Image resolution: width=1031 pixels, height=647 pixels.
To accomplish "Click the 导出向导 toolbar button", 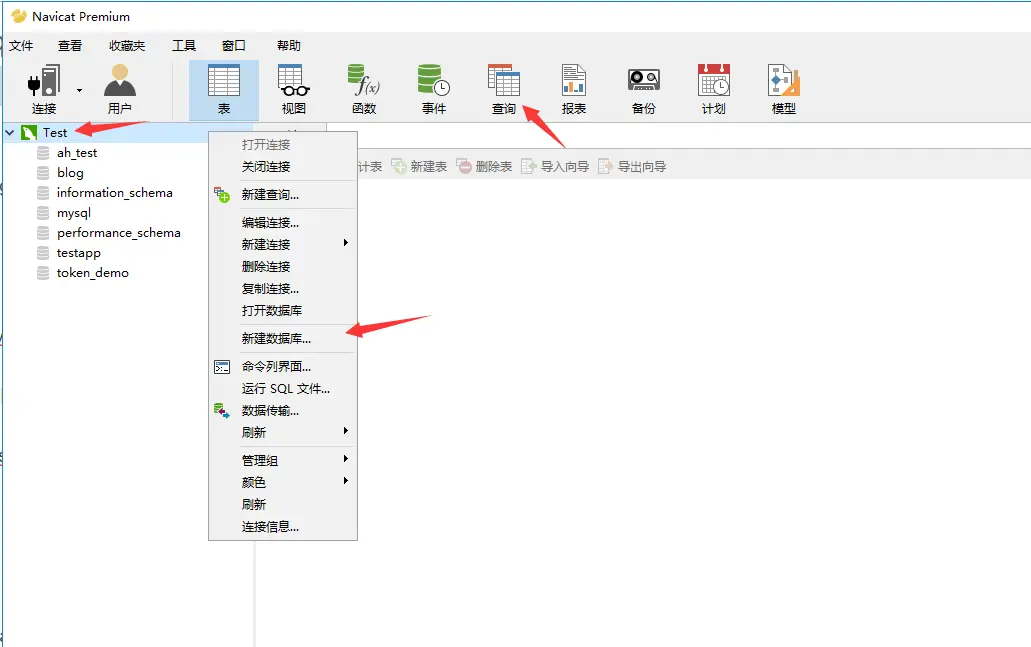I will tap(633, 166).
